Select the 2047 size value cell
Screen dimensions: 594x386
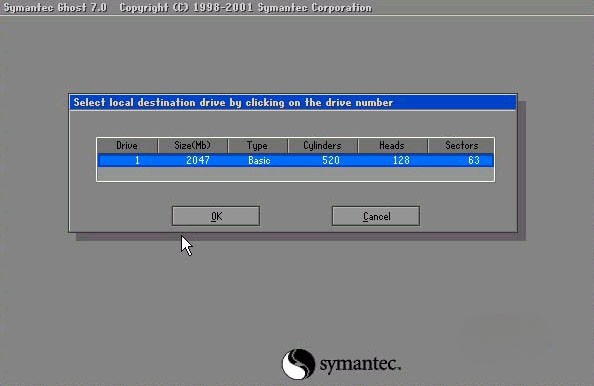(198, 160)
